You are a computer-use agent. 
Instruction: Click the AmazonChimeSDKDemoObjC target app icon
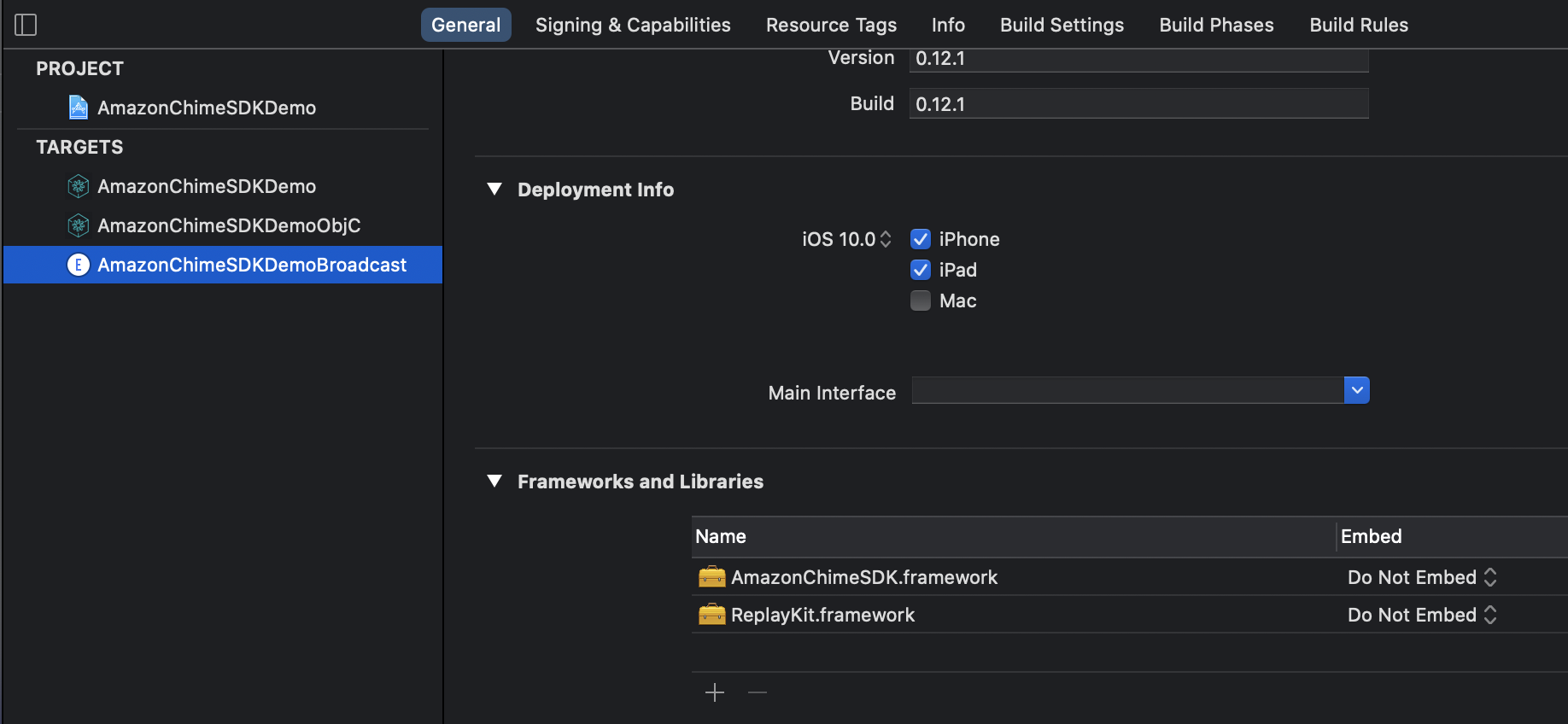[x=79, y=225]
